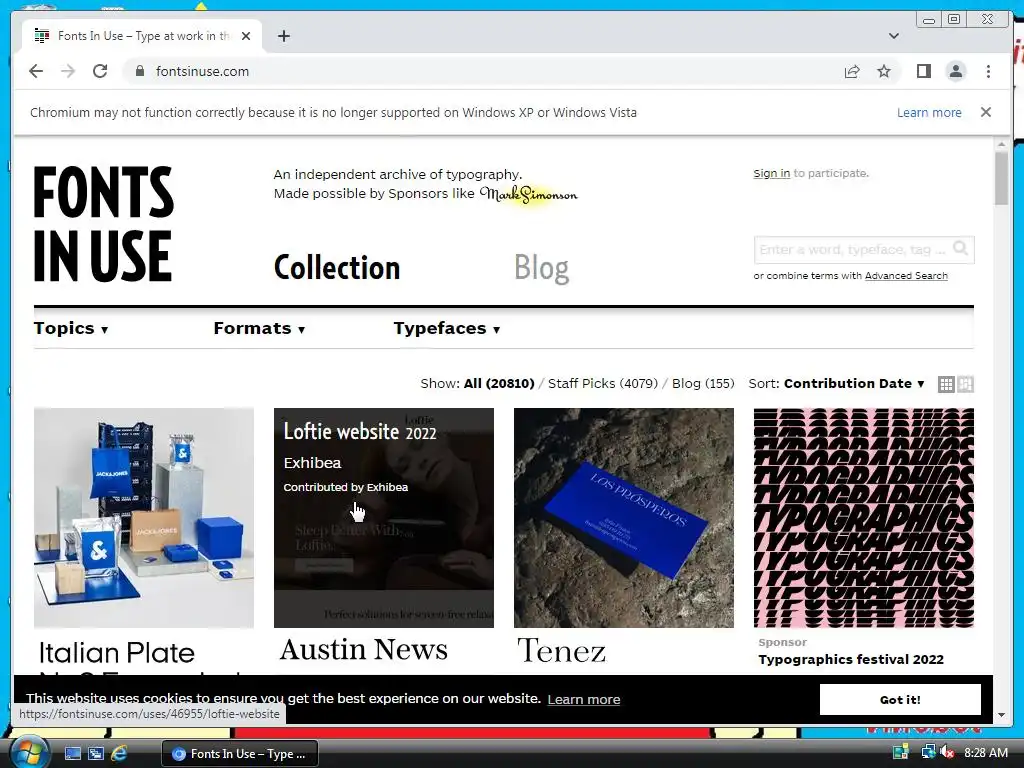Click the browser forward arrow
This screenshot has width=1024, height=768.
point(68,71)
